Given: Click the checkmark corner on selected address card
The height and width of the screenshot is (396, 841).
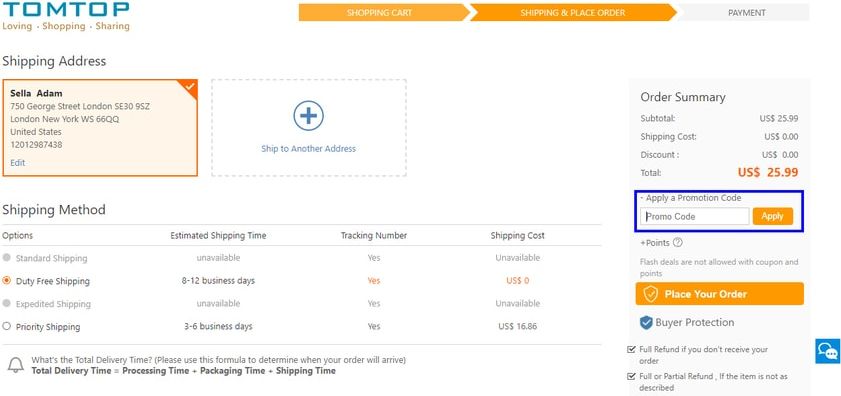Looking at the screenshot, I should [189, 87].
